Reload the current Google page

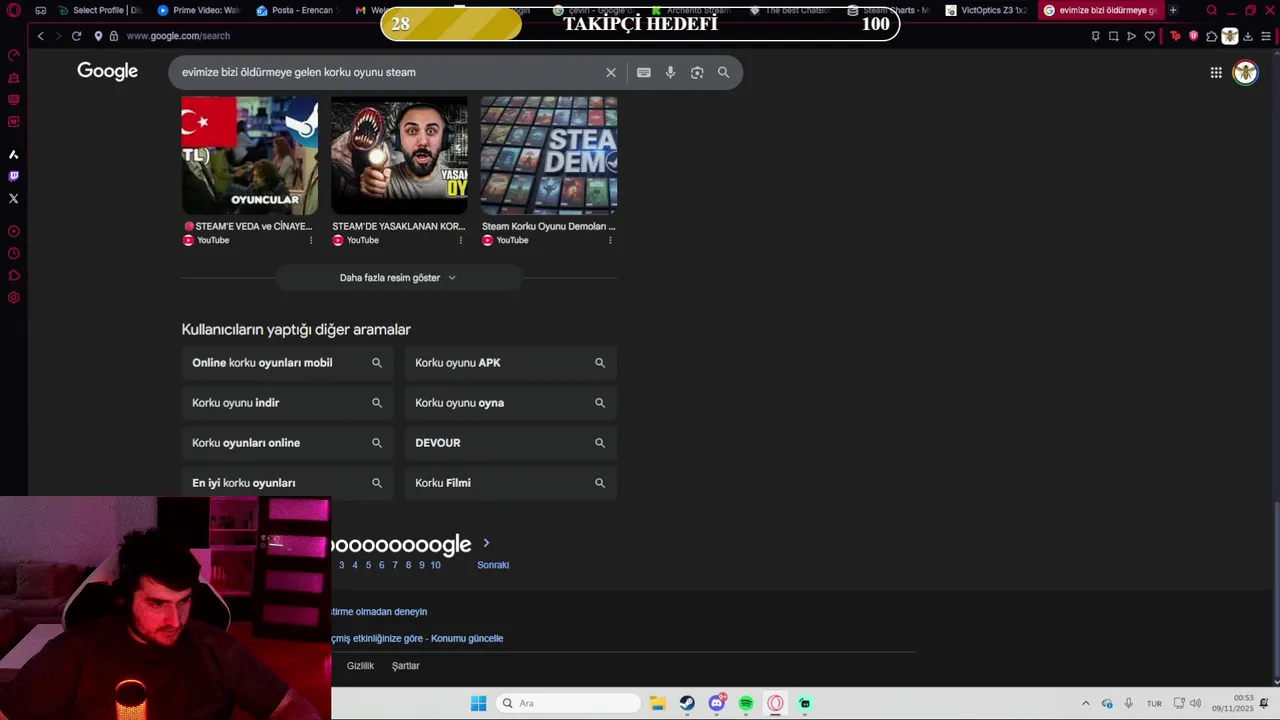[76, 36]
